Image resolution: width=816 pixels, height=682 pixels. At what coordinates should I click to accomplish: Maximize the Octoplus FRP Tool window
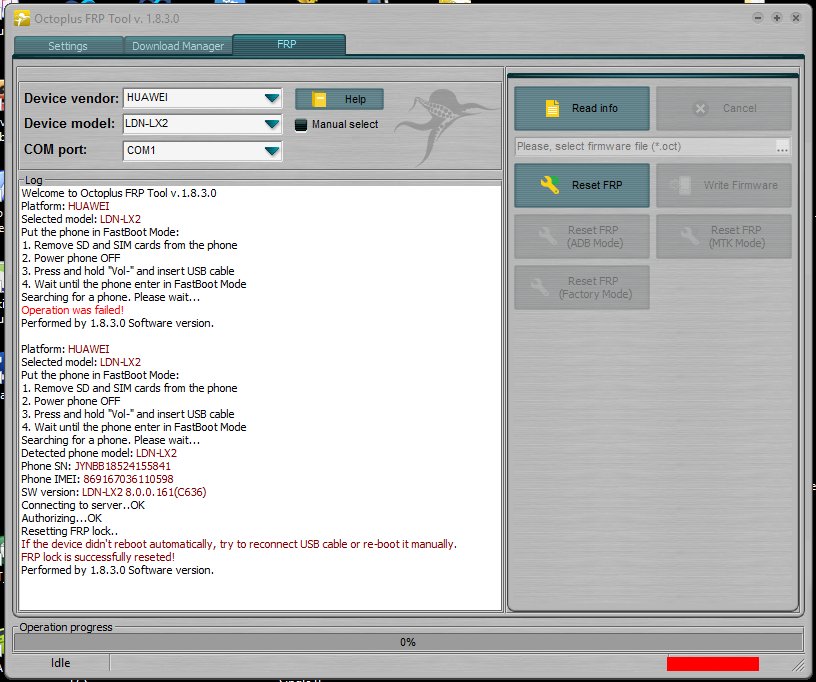777,18
